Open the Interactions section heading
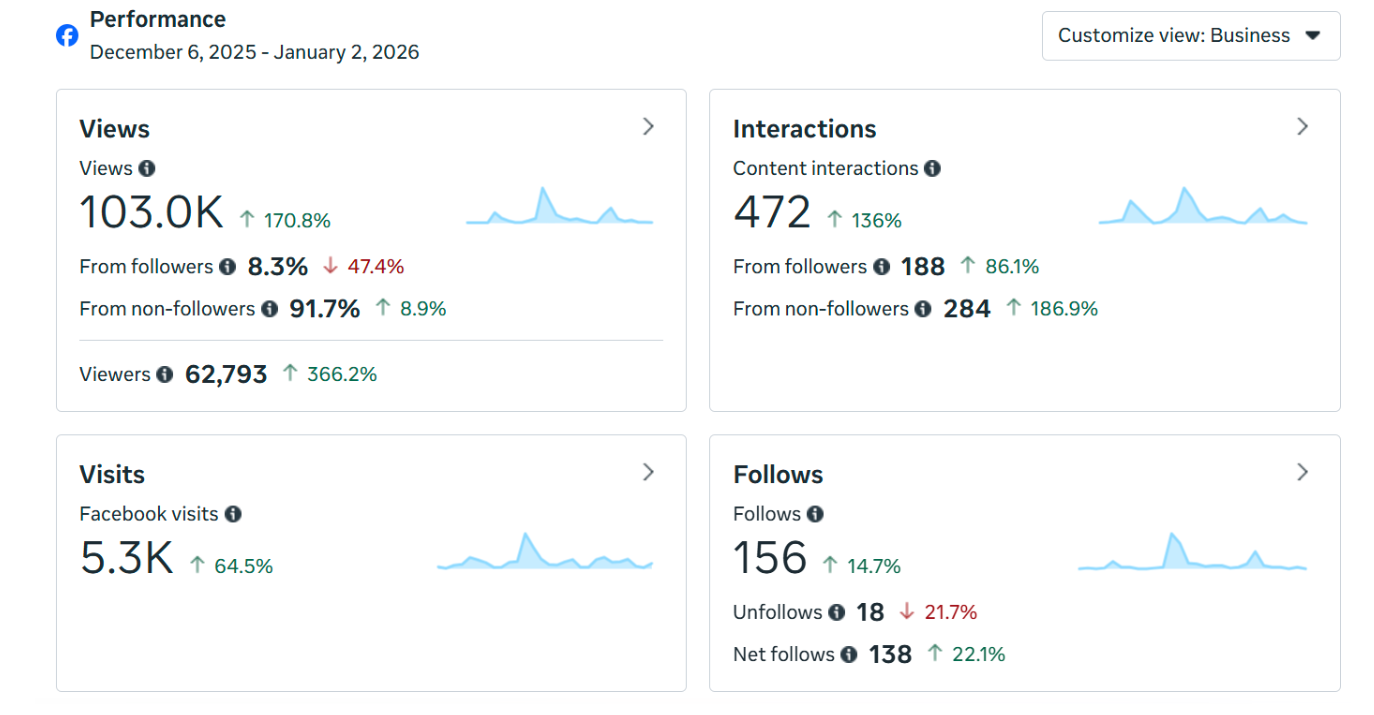The height and width of the screenshot is (715, 1374). pos(804,128)
